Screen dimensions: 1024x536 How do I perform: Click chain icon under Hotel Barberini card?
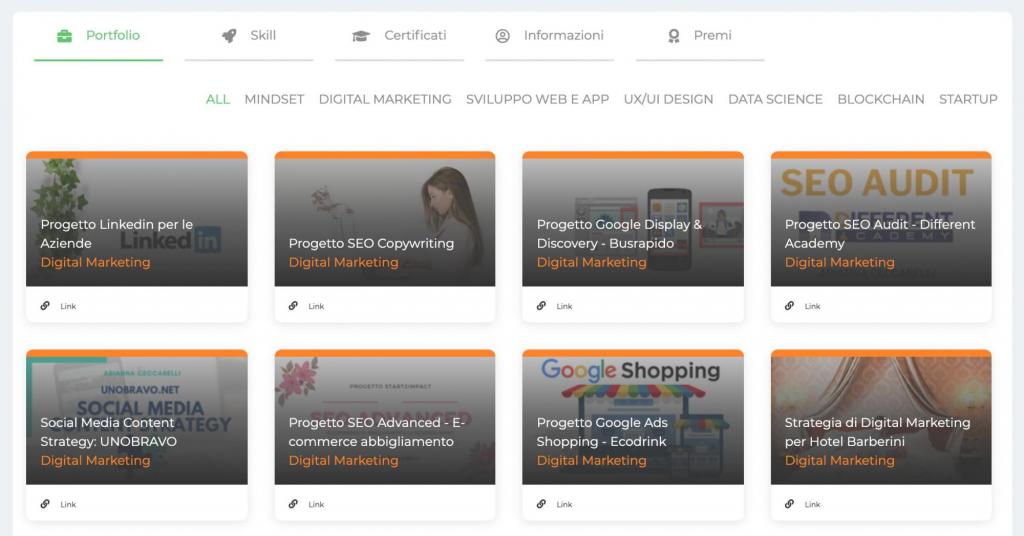pyautogui.click(x=790, y=504)
